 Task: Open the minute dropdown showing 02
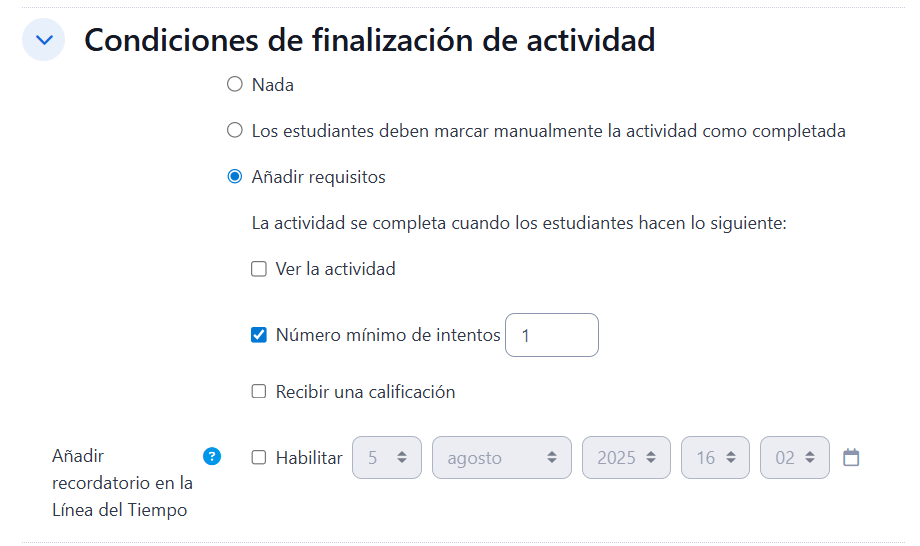(x=794, y=458)
